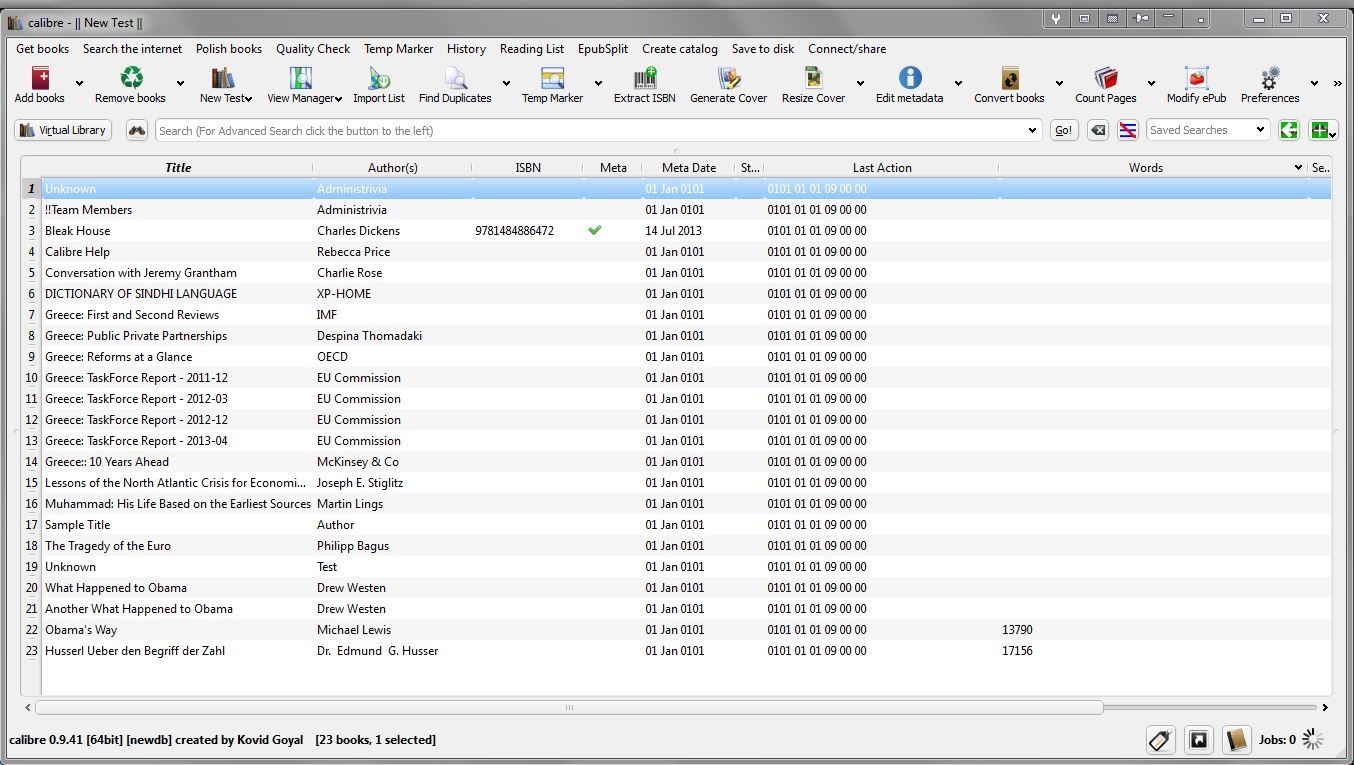Open Find Duplicates tool
This screenshot has width=1354, height=765.
click(455, 78)
